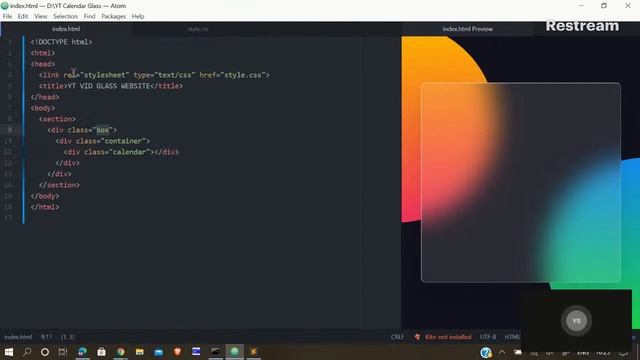The image size is (640, 360).
Task: Open the Mail app in taskbar
Action: click(158, 352)
